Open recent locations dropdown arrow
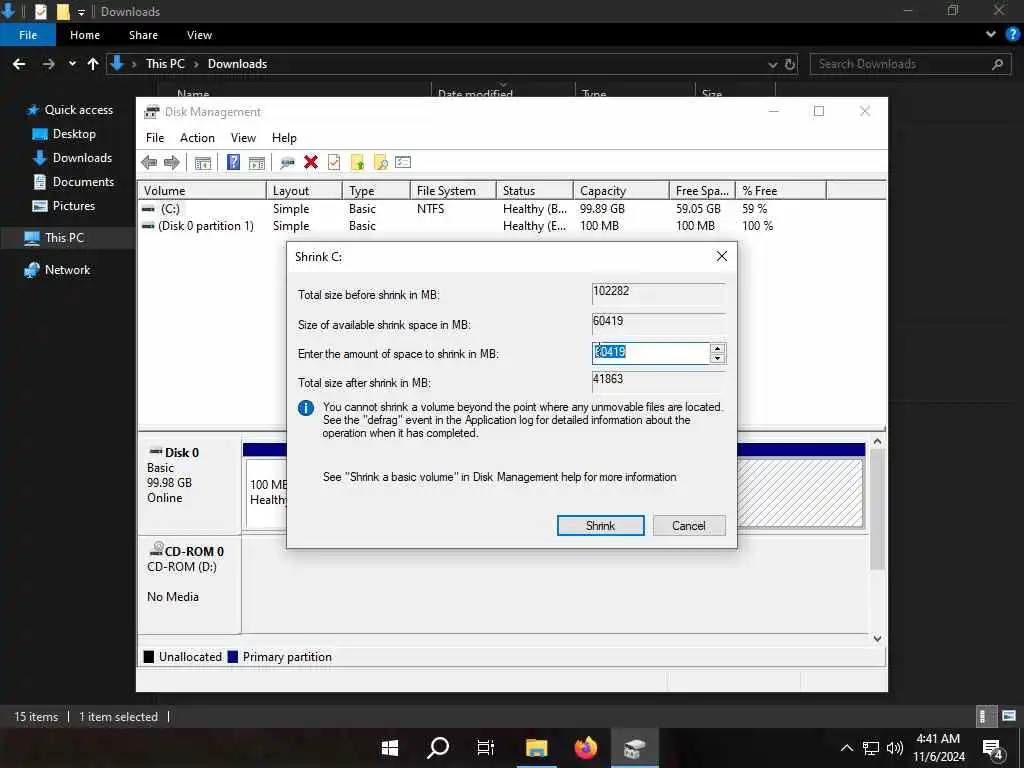The height and width of the screenshot is (768, 1024). click(x=72, y=64)
